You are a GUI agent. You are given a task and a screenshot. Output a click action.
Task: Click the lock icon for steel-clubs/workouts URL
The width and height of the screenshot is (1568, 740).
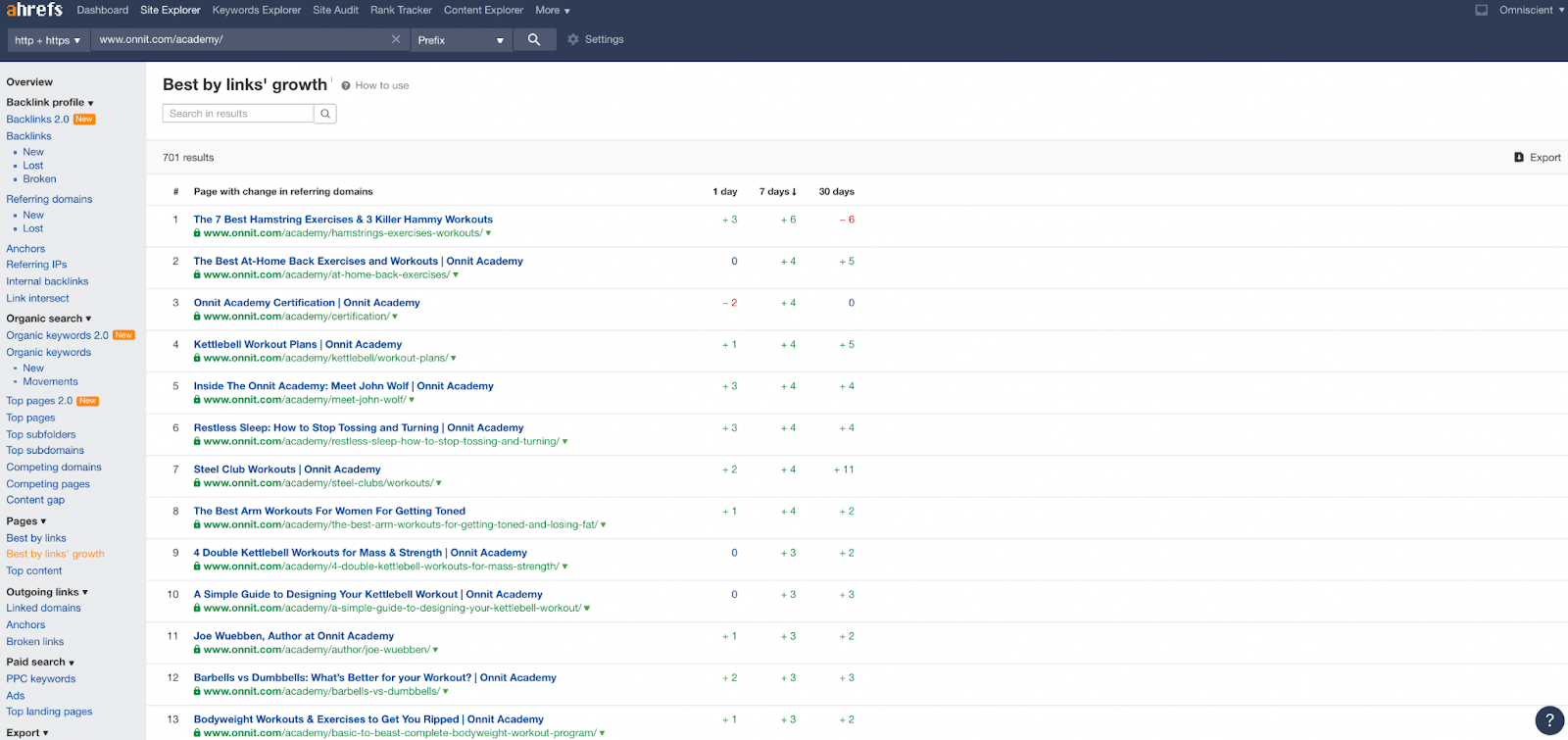point(197,483)
